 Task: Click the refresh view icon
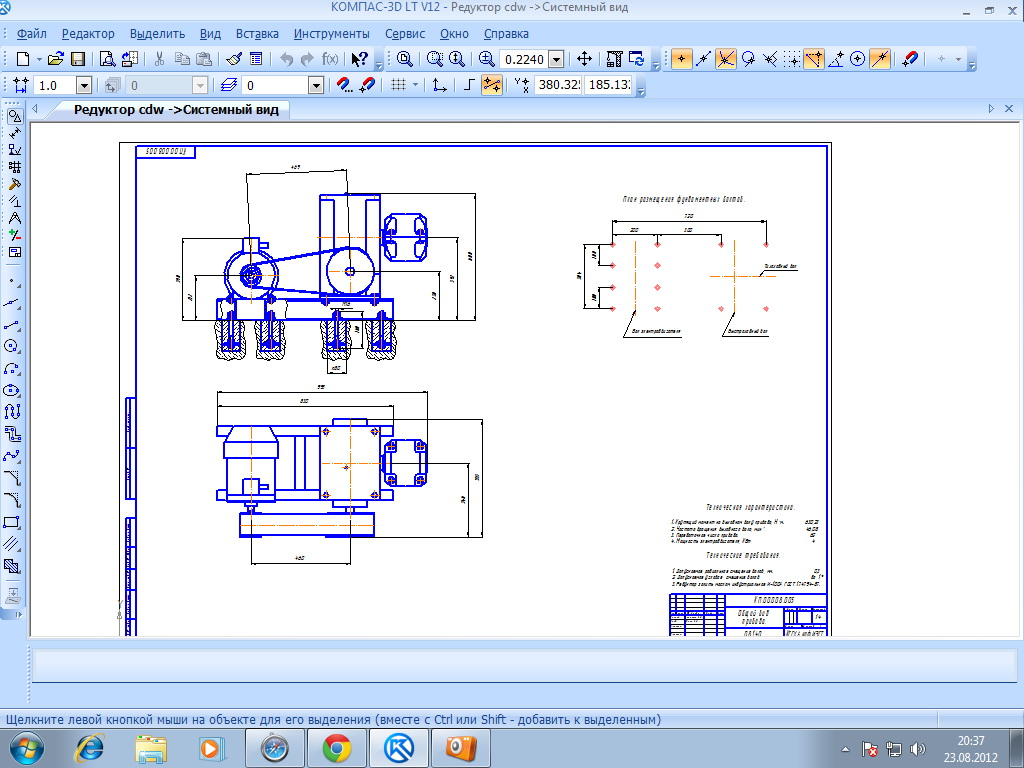click(x=637, y=59)
